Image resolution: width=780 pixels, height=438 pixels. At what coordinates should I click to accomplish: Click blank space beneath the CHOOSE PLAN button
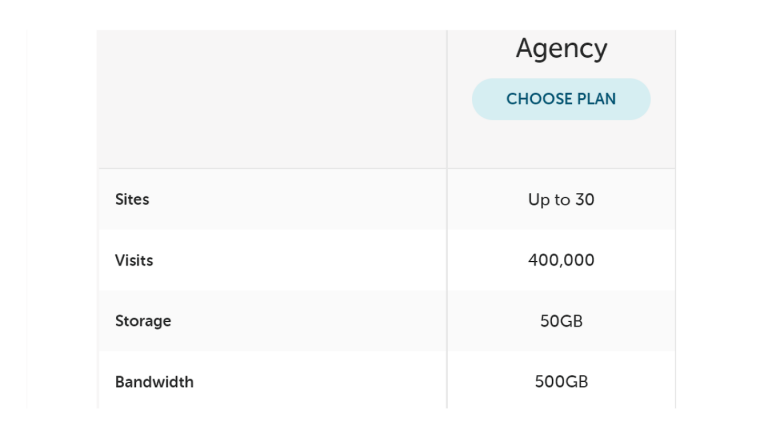[x=561, y=143]
